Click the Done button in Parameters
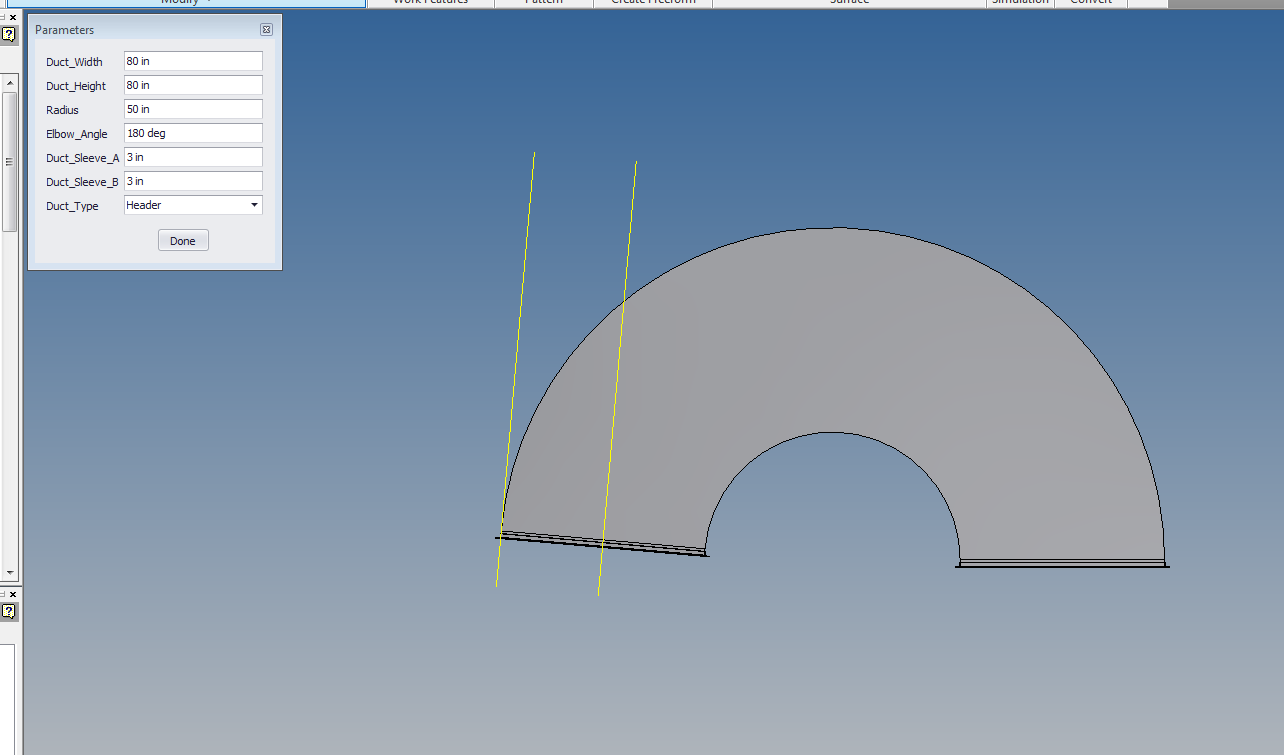The height and width of the screenshot is (755, 1284). [183, 241]
